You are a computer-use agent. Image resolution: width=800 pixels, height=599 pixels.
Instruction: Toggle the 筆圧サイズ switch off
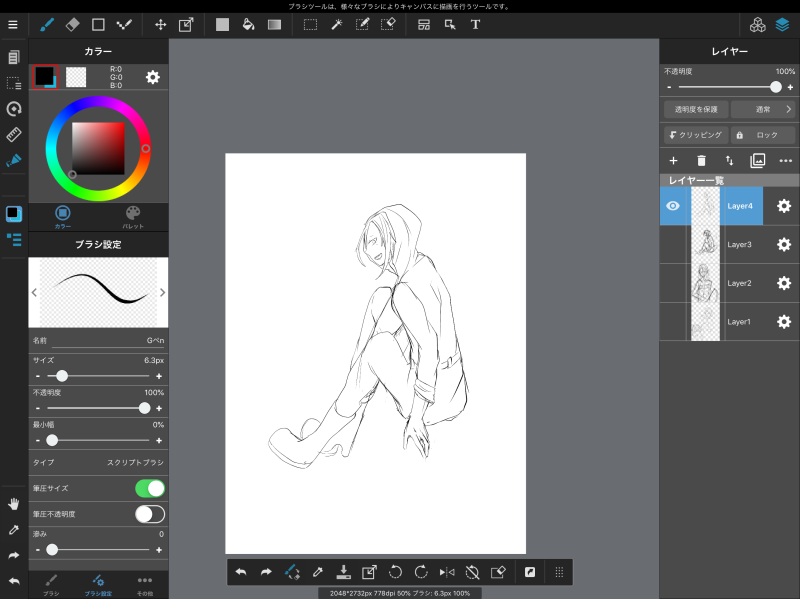[149, 488]
